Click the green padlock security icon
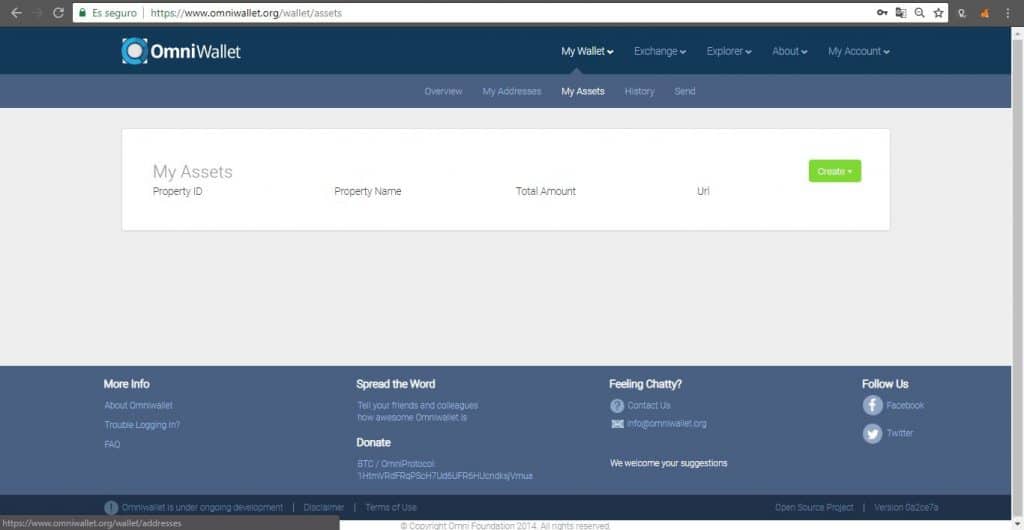Viewport: 1024px width, 530px height. coord(82,12)
